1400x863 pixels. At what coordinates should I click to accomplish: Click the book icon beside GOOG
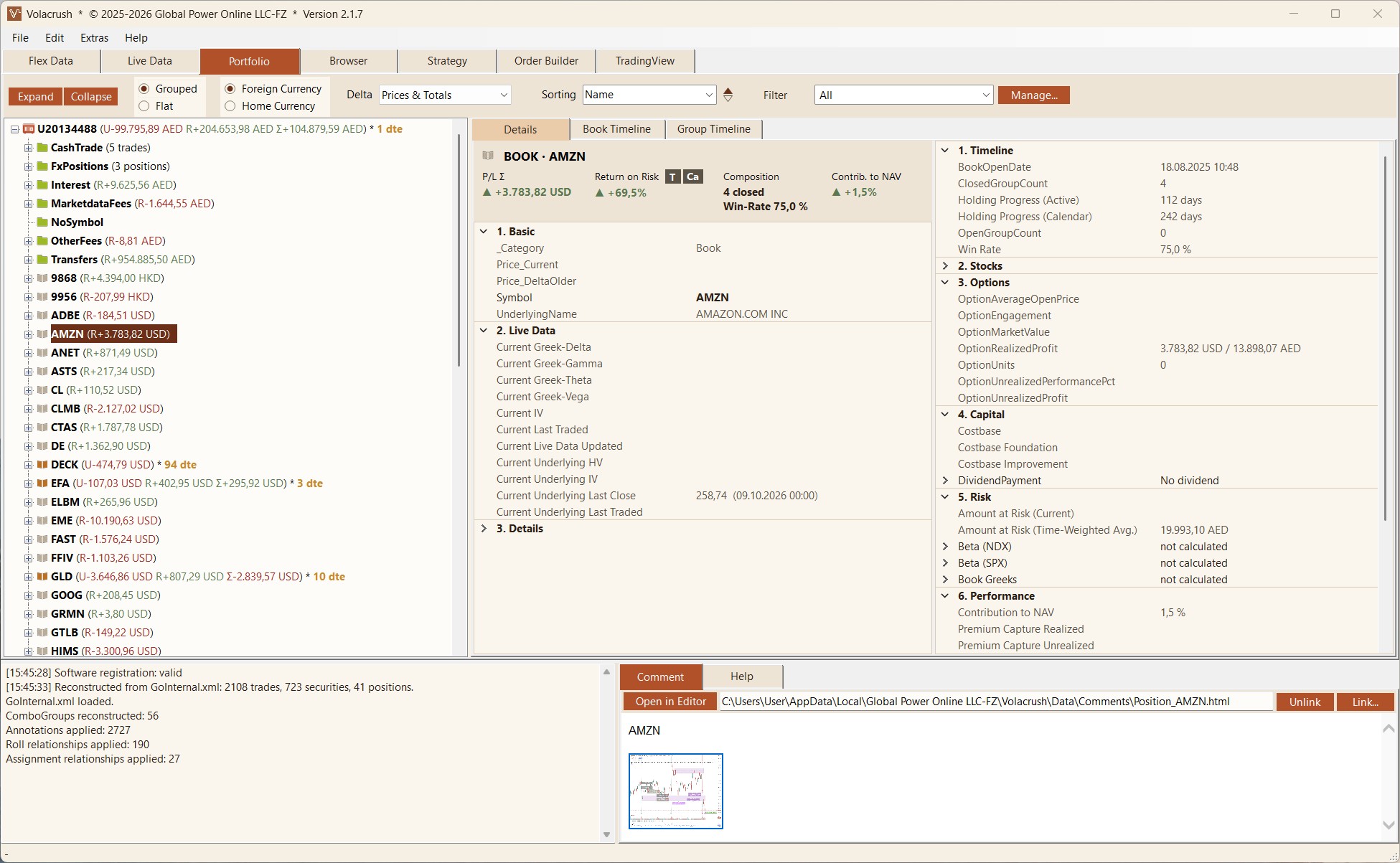[x=42, y=595]
